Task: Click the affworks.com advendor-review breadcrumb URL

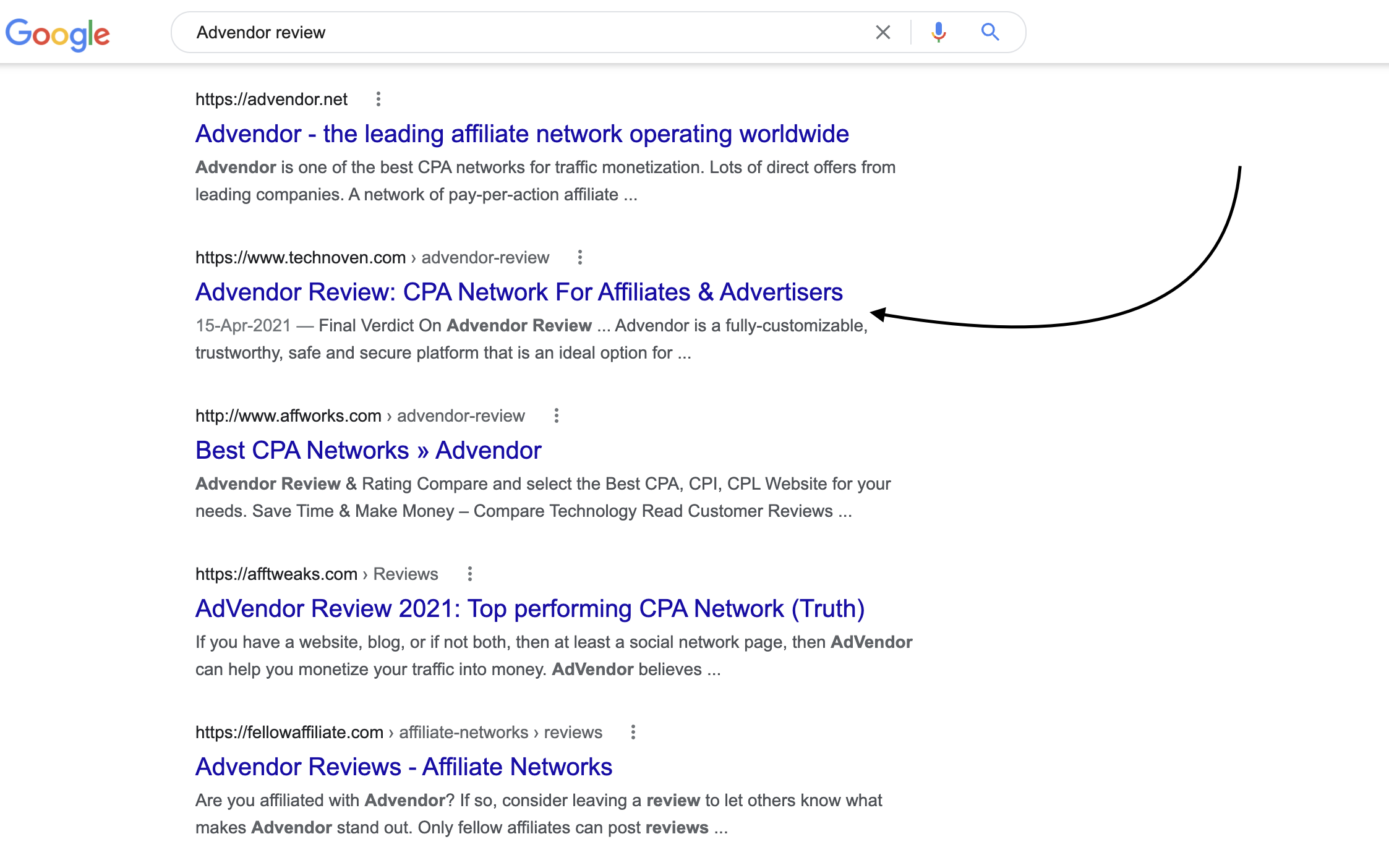Action: 359,415
